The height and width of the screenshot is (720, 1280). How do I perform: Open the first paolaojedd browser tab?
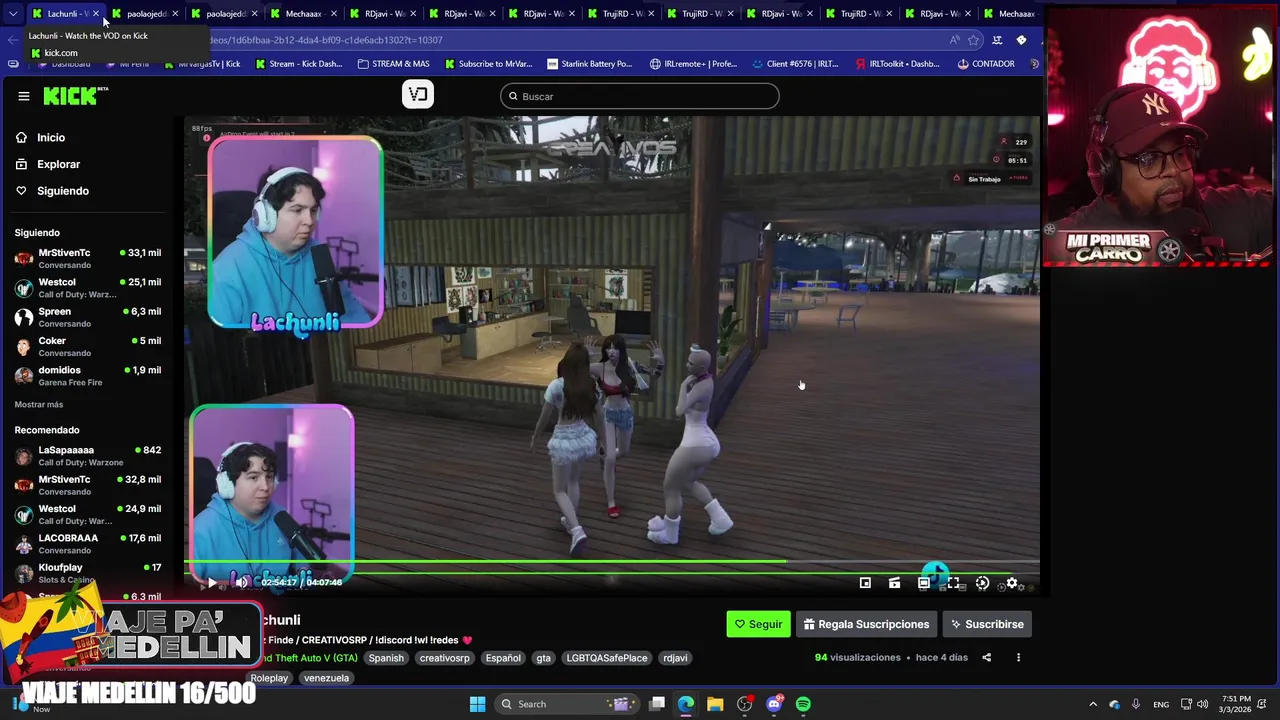click(146, 14)
